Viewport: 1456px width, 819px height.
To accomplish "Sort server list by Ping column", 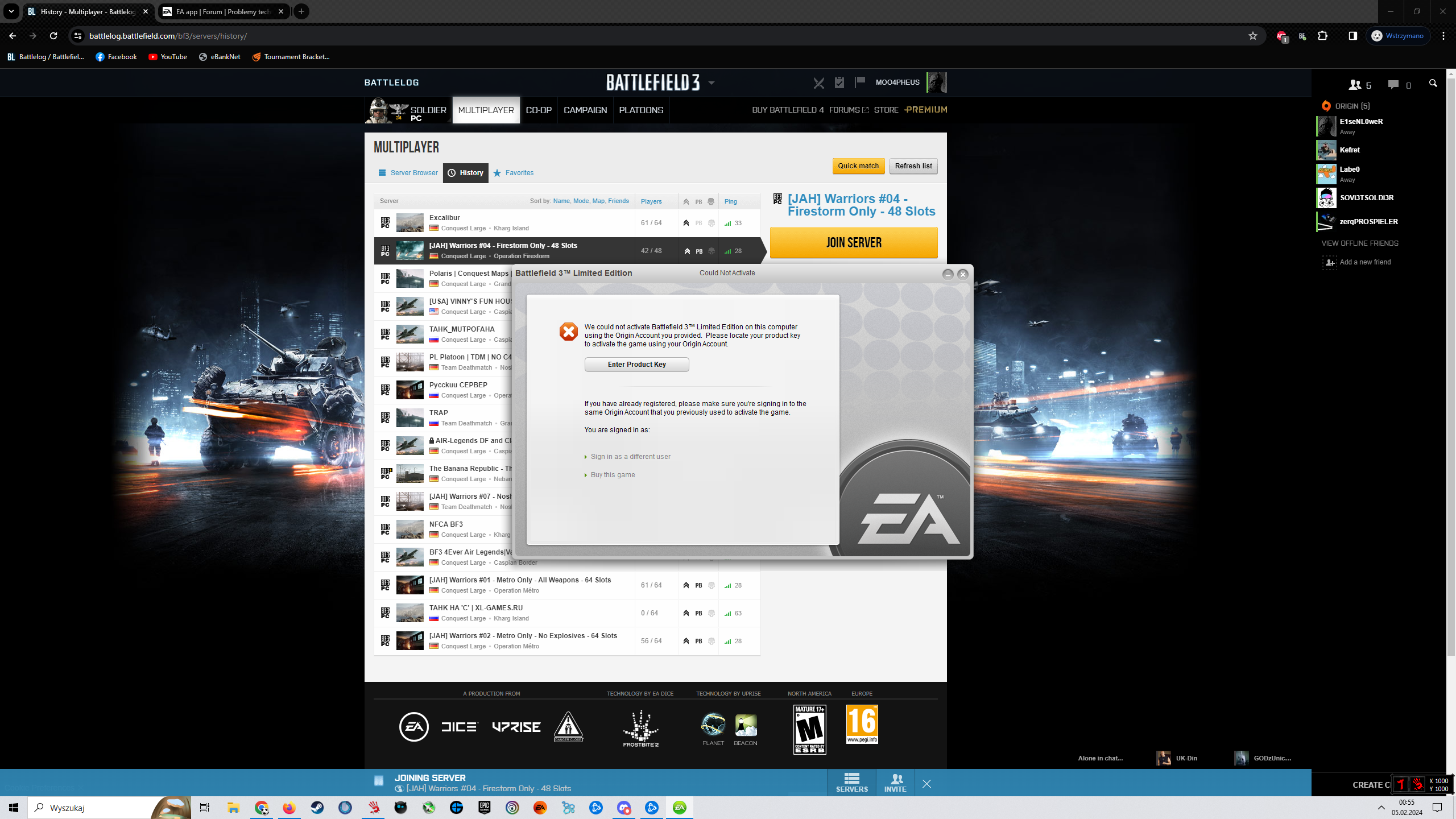I will (x=731, y=201).
